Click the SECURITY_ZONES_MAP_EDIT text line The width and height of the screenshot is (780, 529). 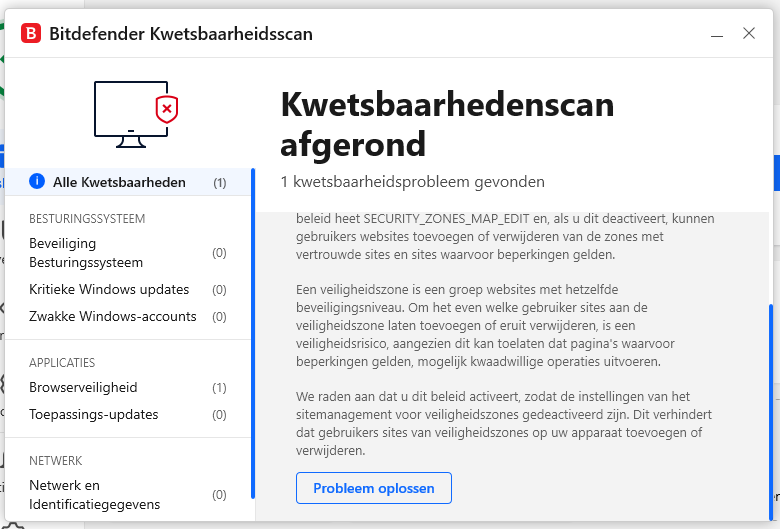[505, 218]
